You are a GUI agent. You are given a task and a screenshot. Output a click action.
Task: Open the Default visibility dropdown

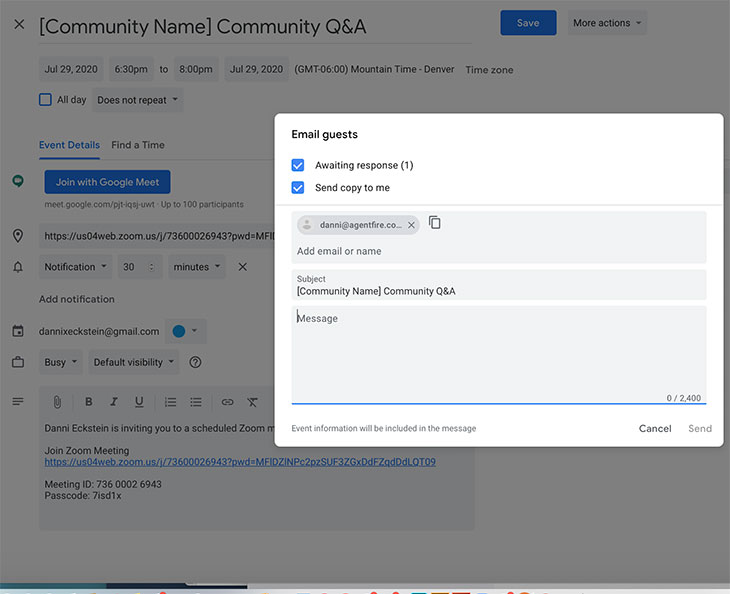(x=134, y=362)
